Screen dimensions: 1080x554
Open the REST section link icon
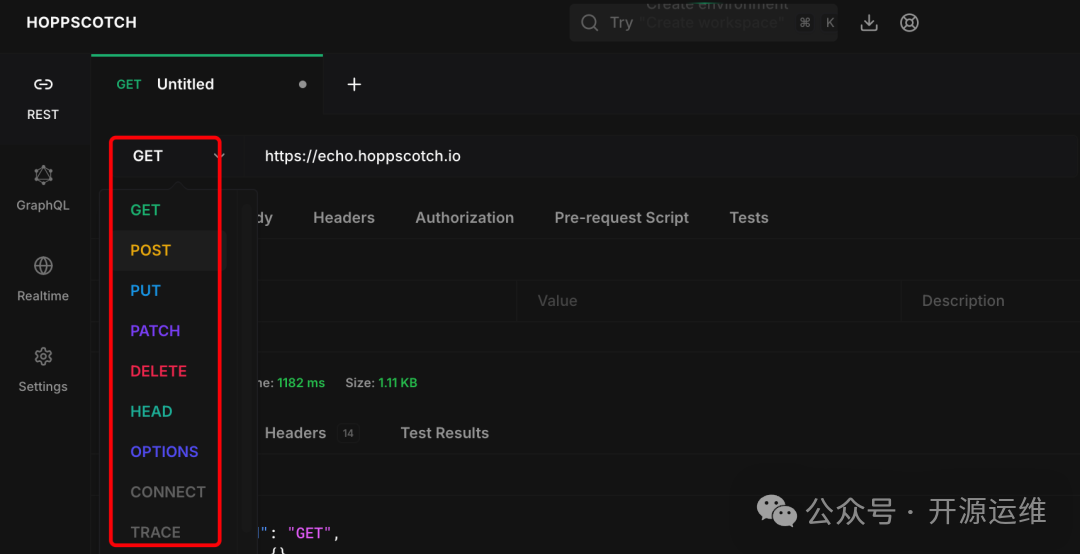coord(43,85)
